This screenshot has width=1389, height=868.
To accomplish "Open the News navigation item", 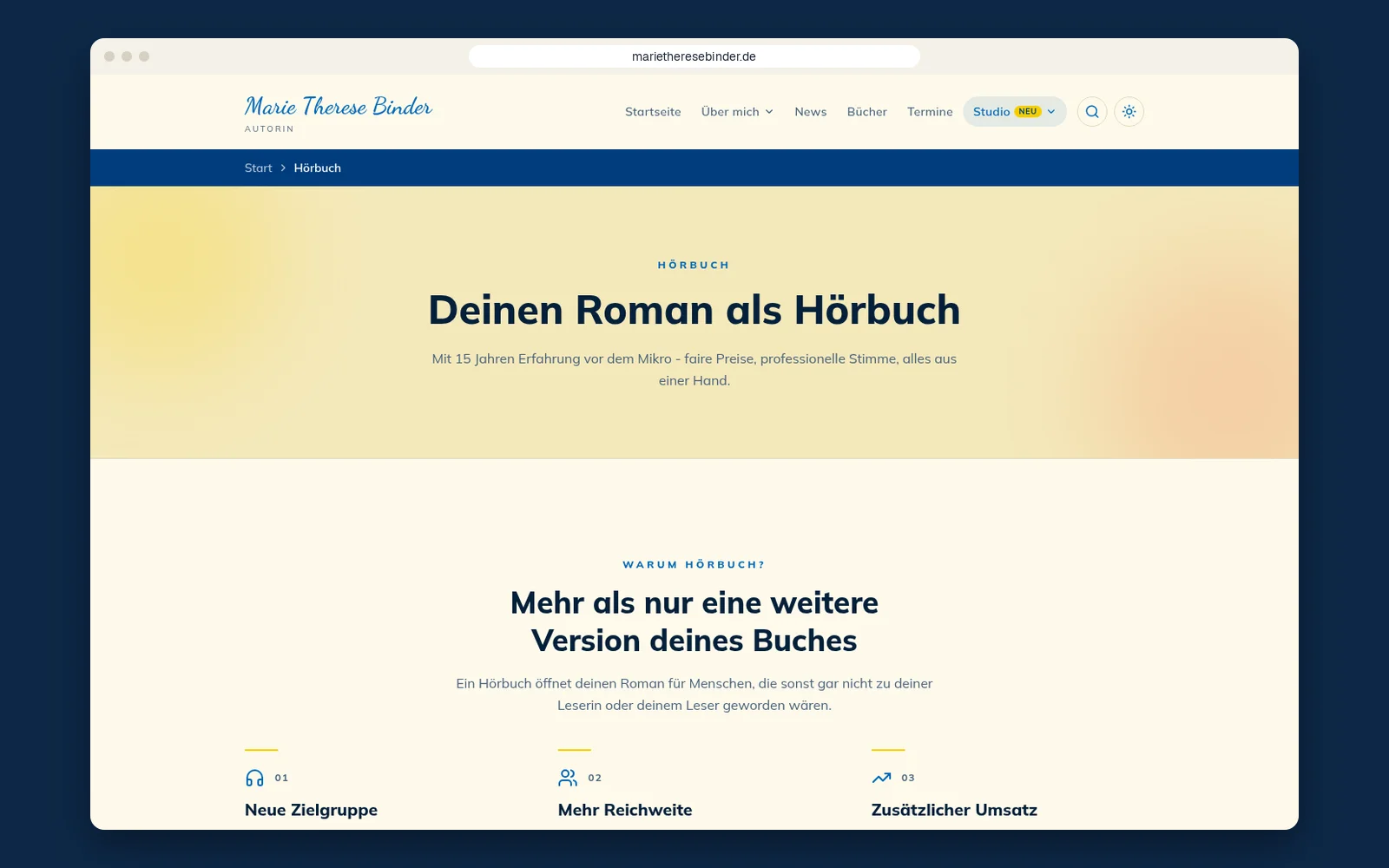I will (810, 112).
